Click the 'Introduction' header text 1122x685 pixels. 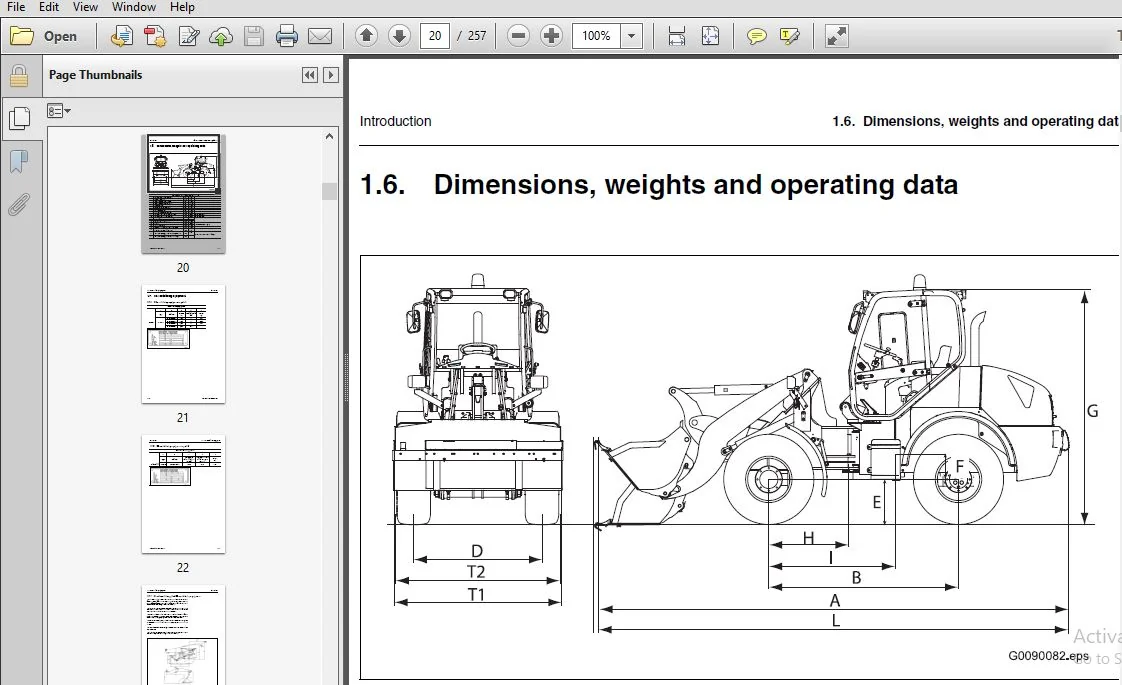[396, 121]
